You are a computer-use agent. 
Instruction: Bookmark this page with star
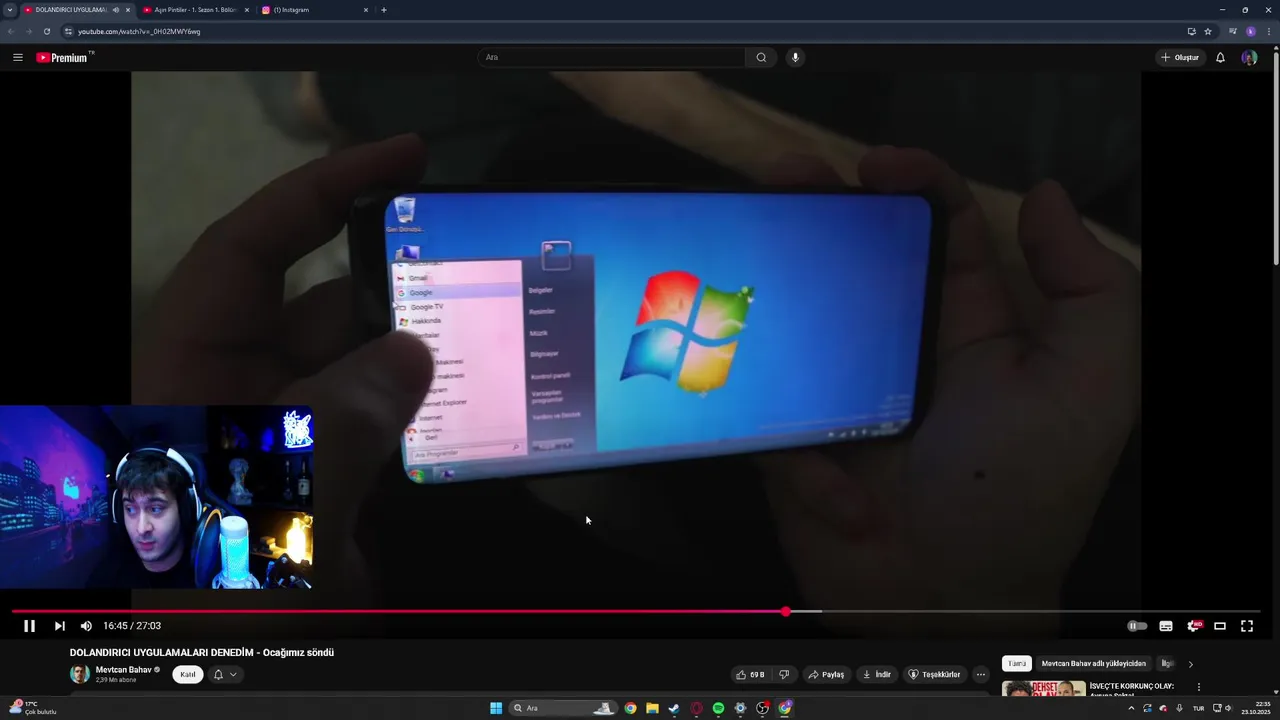click(x=1208, y=31)
